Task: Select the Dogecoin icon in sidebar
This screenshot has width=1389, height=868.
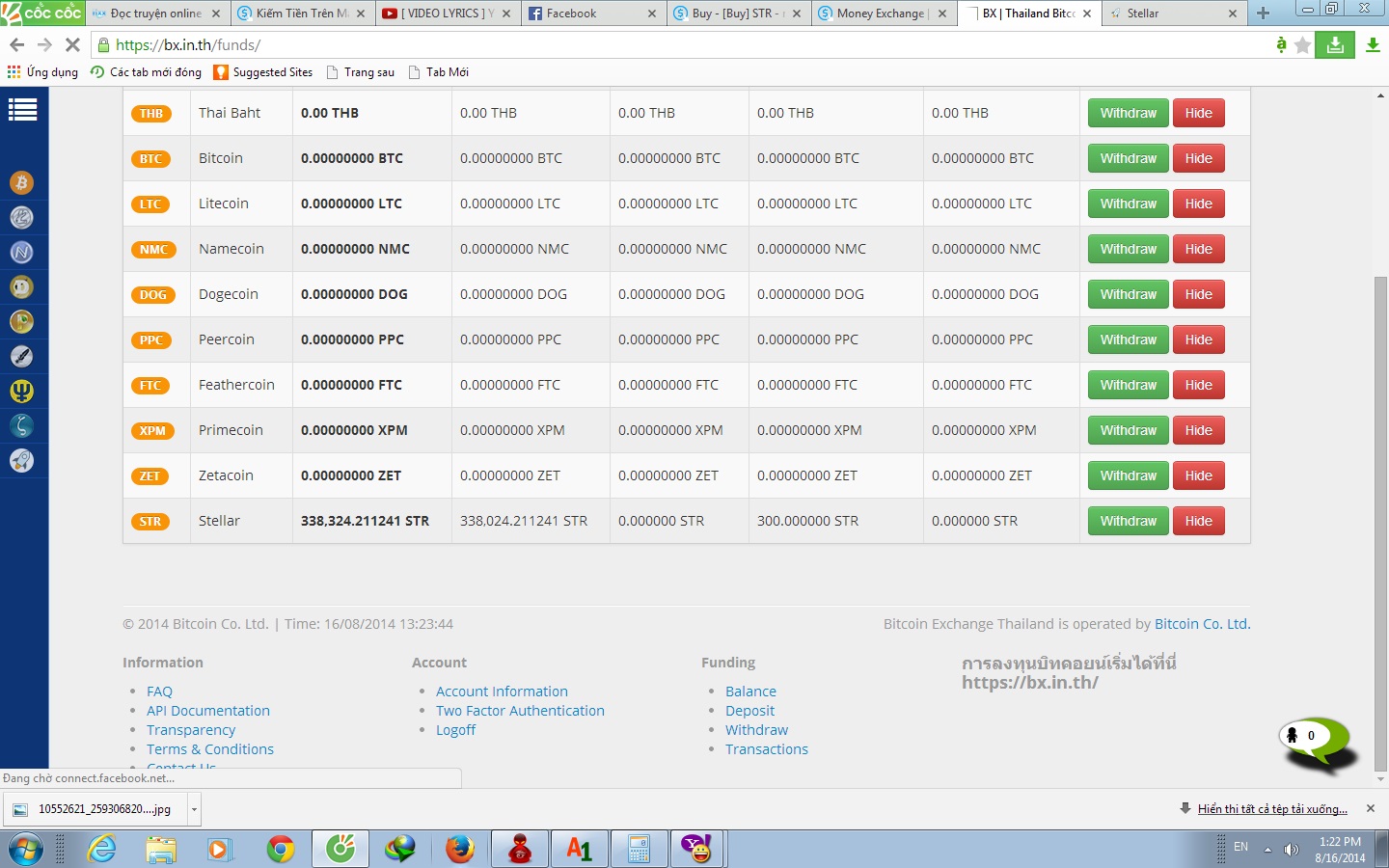Action: pos(21,286)
